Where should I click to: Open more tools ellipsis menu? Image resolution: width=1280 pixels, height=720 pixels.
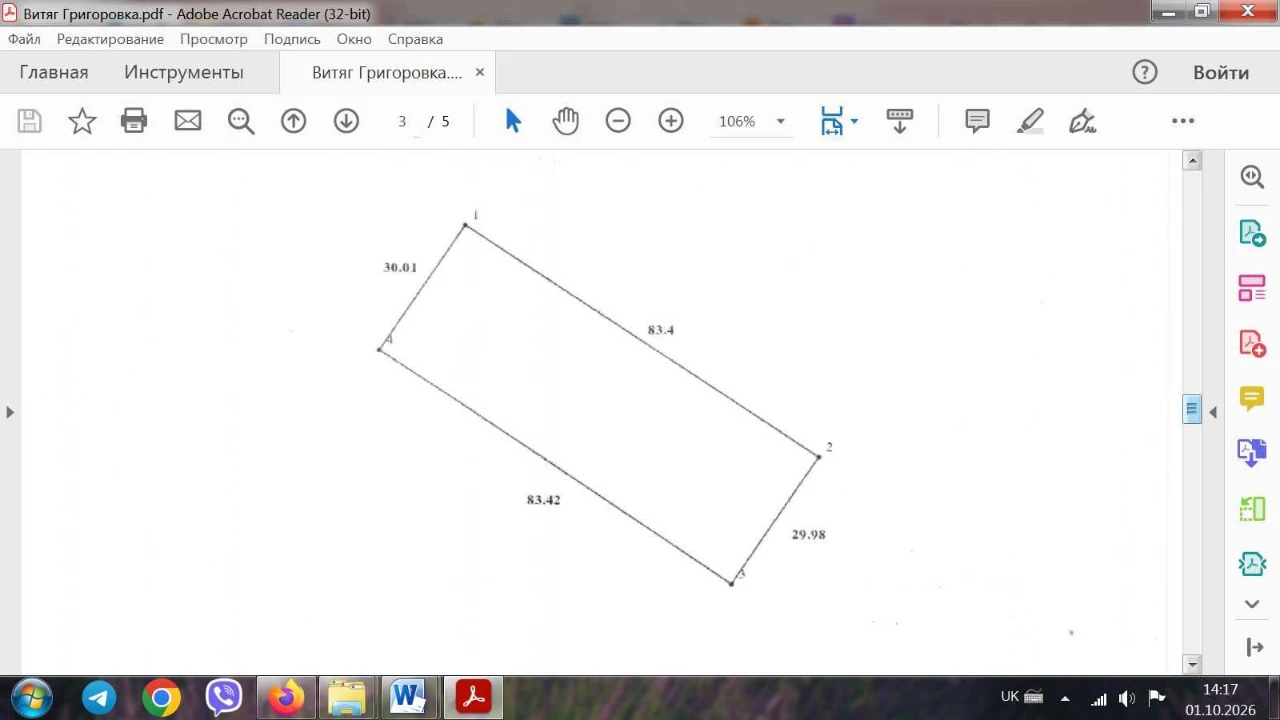pos(1183,121)
